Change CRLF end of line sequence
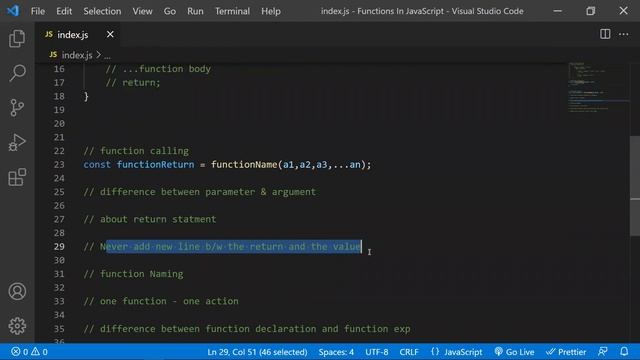 pyautogui.click(x=409, y=352)
